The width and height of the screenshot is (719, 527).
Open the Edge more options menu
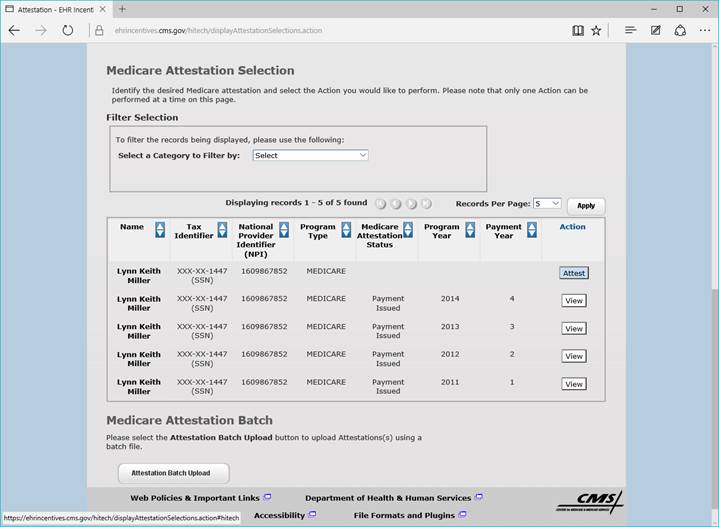[x=703, y=30]
